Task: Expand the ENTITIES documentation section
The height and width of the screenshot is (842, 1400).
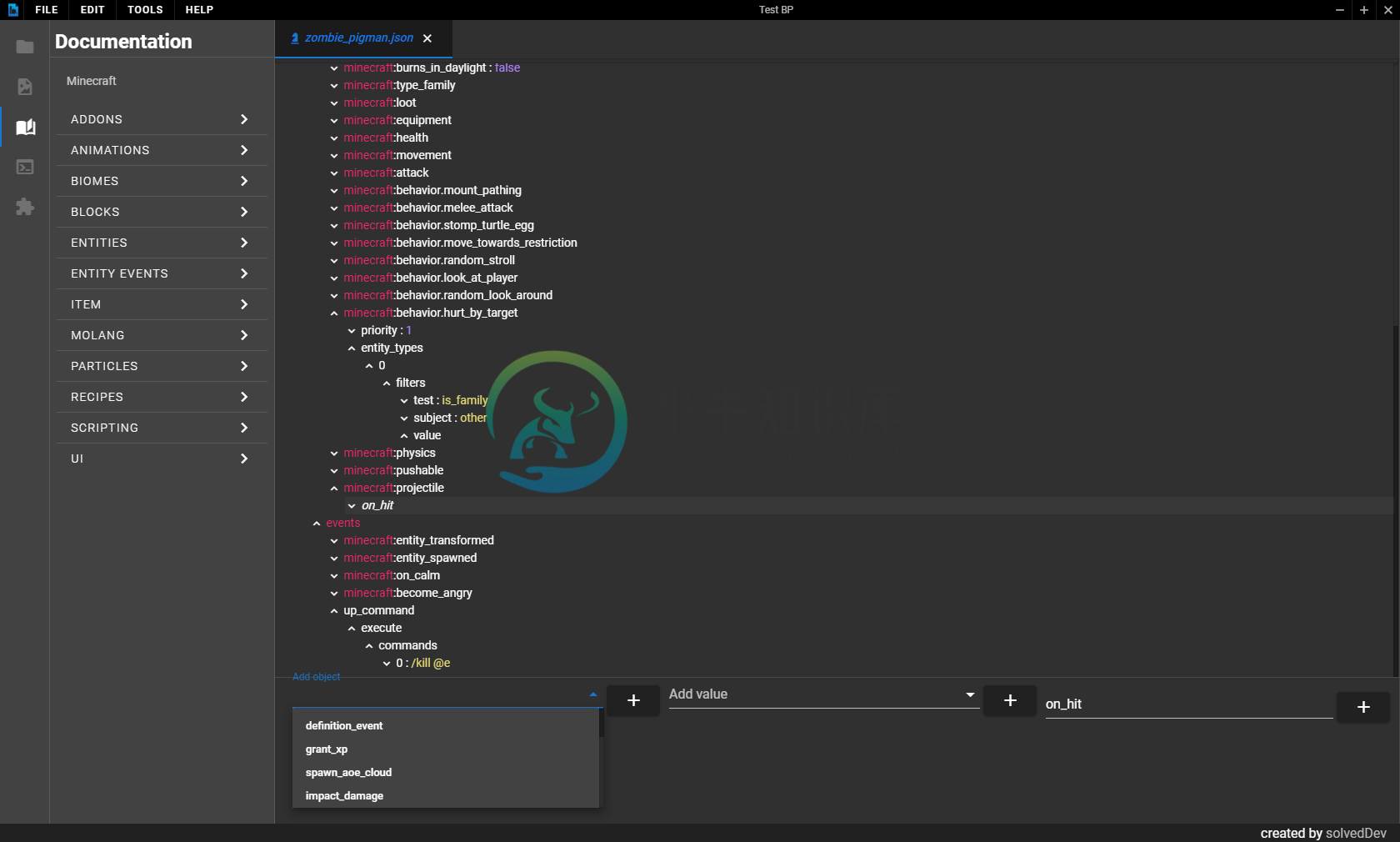Action: point(162,243)
